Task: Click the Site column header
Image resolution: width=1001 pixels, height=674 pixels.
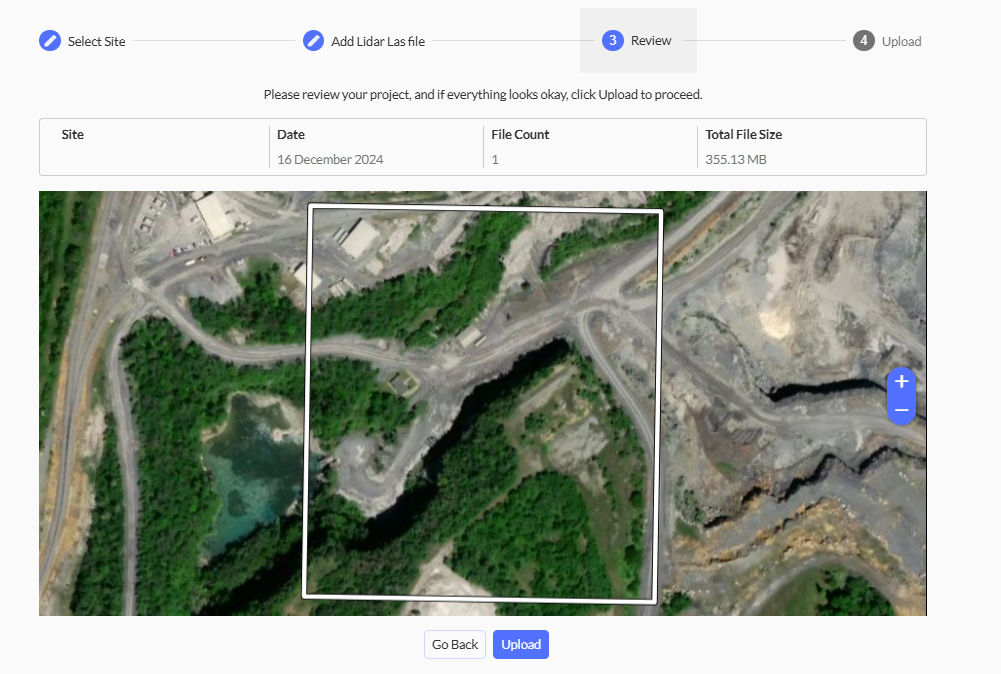Action: 73,134
